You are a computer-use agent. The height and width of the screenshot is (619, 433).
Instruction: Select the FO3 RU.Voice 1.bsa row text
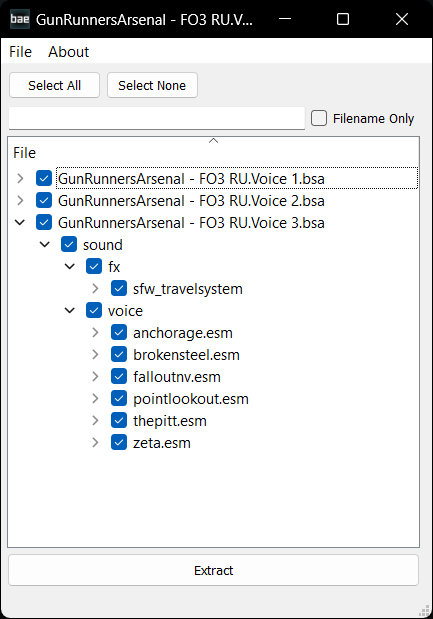(191, 179)
